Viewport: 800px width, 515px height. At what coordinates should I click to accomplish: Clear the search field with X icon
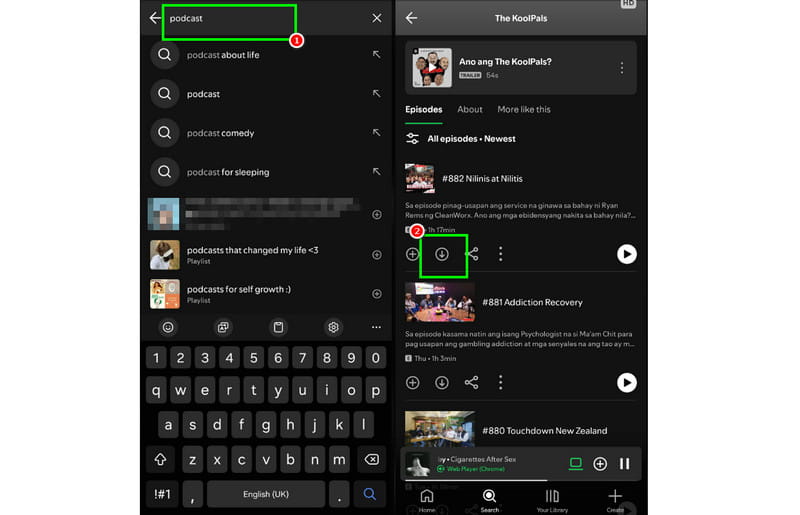click(x=376, y=18)
